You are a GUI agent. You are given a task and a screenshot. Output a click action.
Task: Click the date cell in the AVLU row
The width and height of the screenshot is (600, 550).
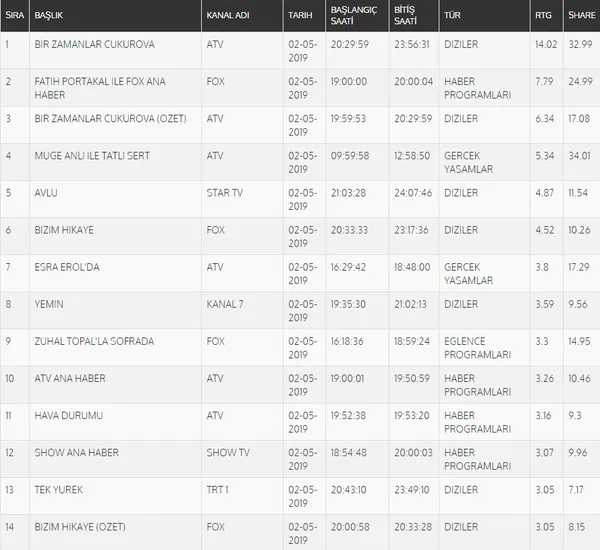[x=303, y=199]
